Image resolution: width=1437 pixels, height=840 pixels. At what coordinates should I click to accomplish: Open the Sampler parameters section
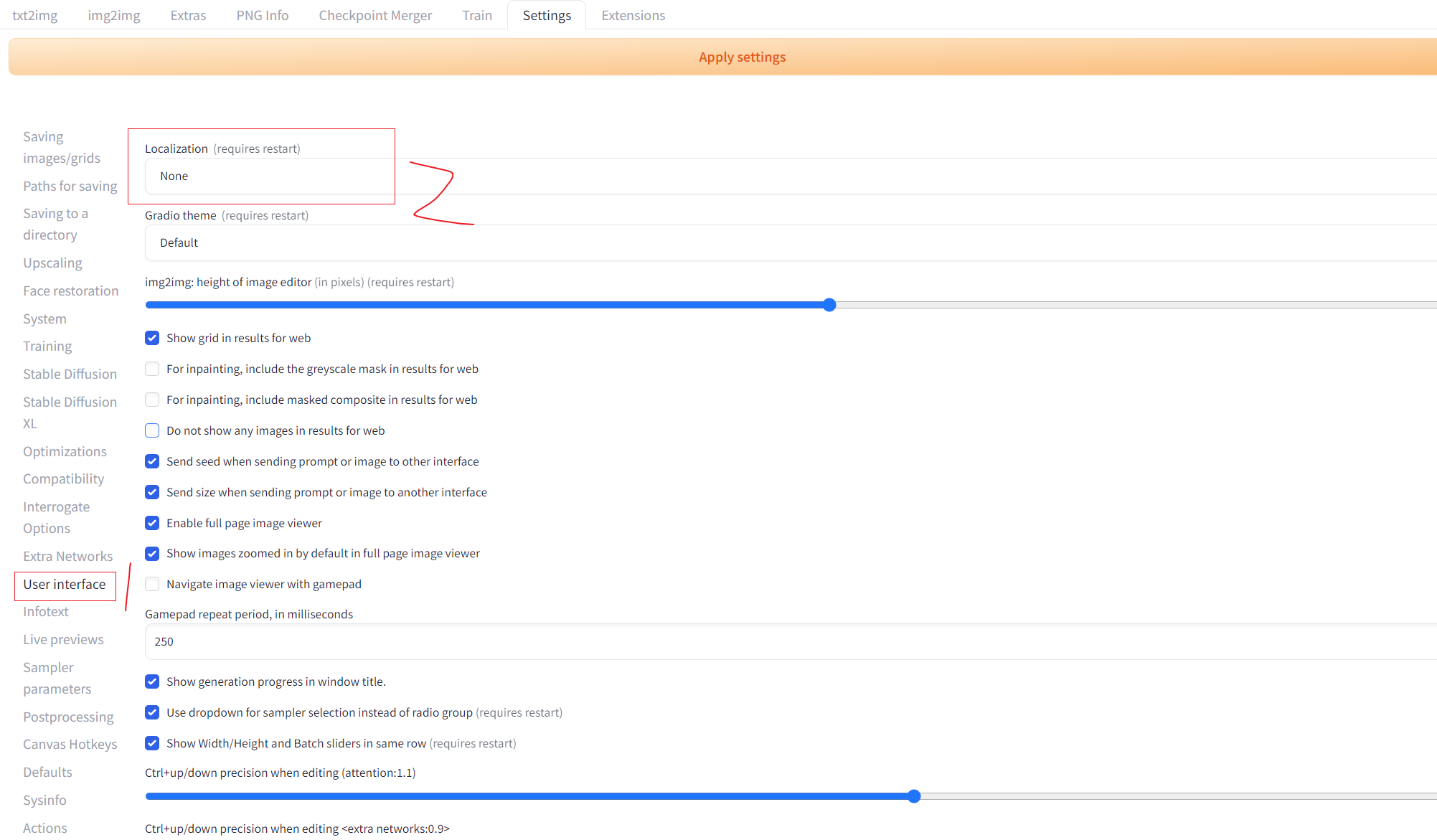click(57, 678)
